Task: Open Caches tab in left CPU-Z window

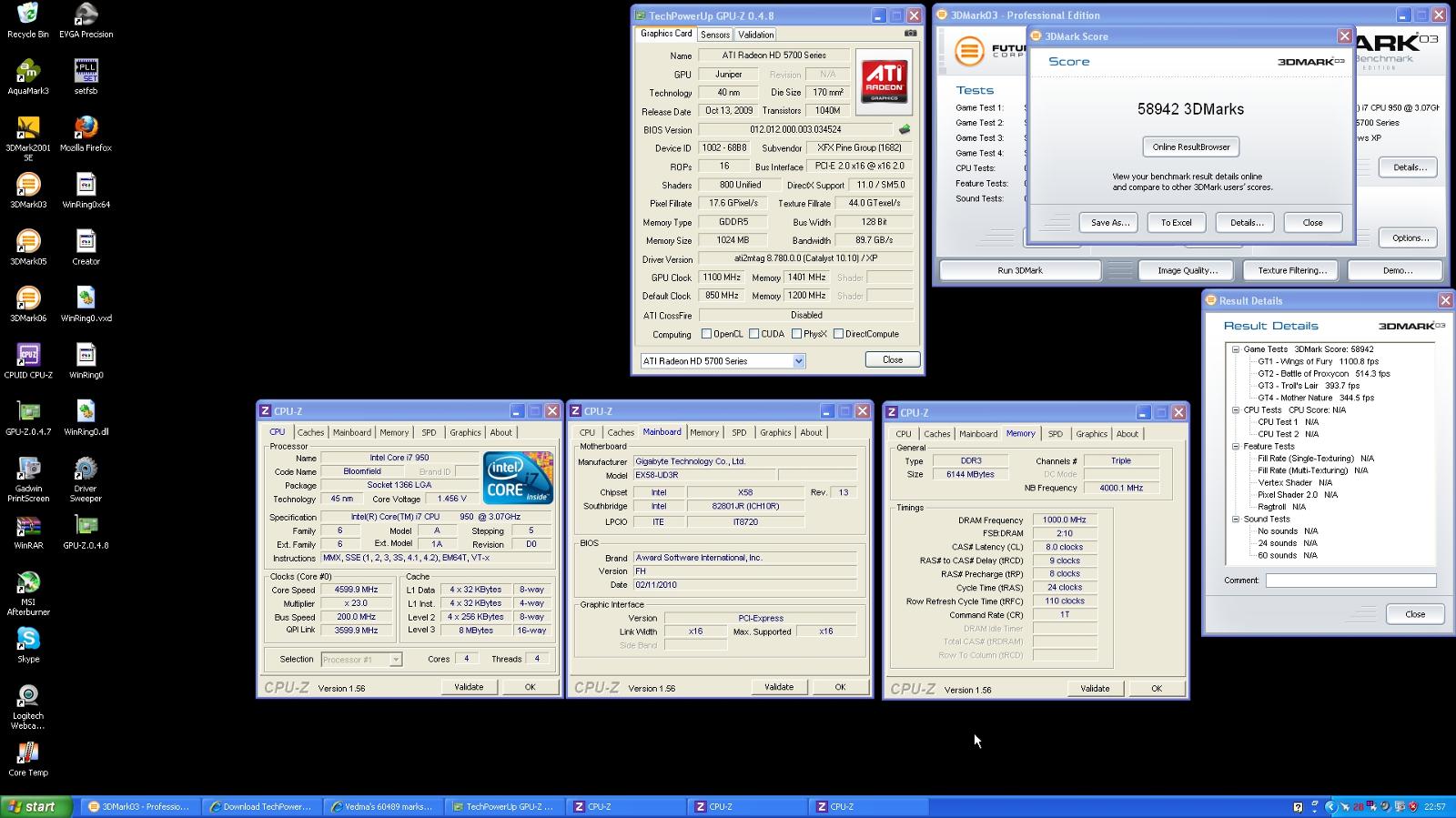Action: coord(310,433)
